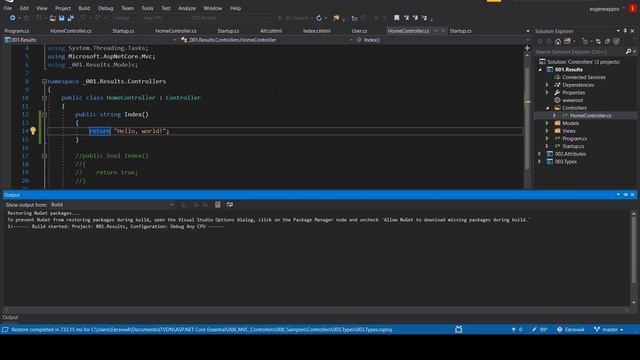Viewport: 640px width, 360px height.
Task: Toggle word wrap in the Output window
Action: (x=230, y=204)
